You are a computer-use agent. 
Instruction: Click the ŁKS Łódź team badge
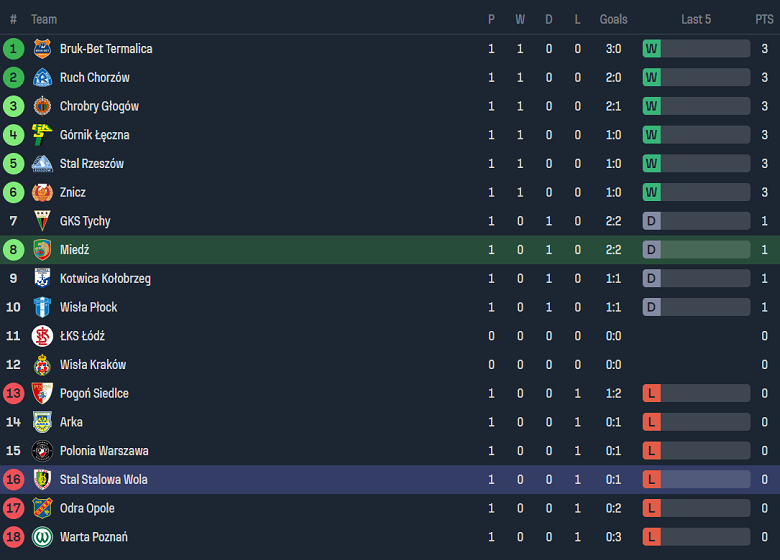42,336
